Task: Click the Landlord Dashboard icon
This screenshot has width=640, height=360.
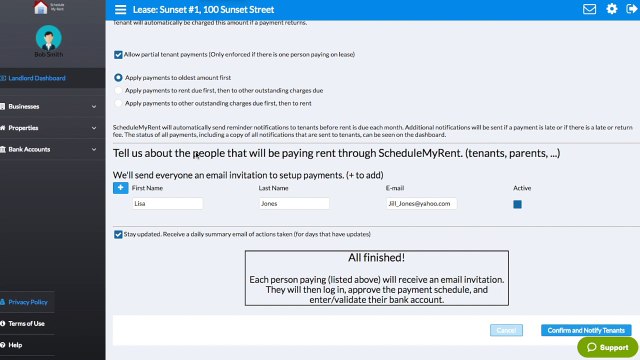Action: tap(3, 78)
